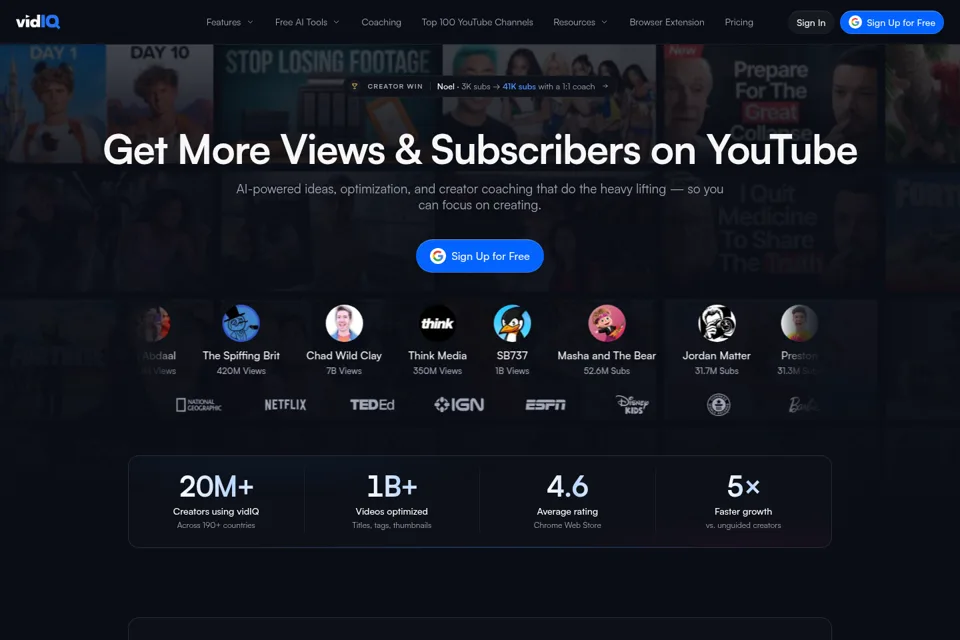Image resolution: width=960 pixels, height=640 pixels.
Task: Click the DAY 10 video thumbnail
Action: pos(160,104)
